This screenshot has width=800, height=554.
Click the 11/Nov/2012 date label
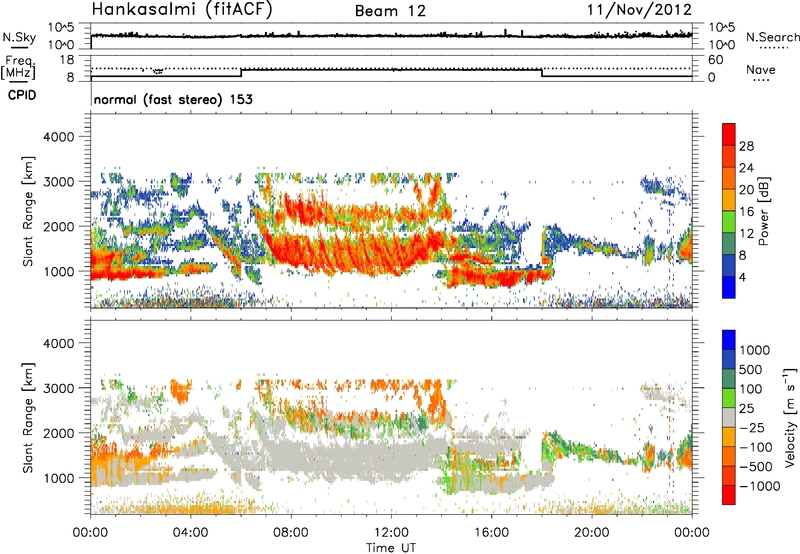pyautogui.click(x=639, y=9)
